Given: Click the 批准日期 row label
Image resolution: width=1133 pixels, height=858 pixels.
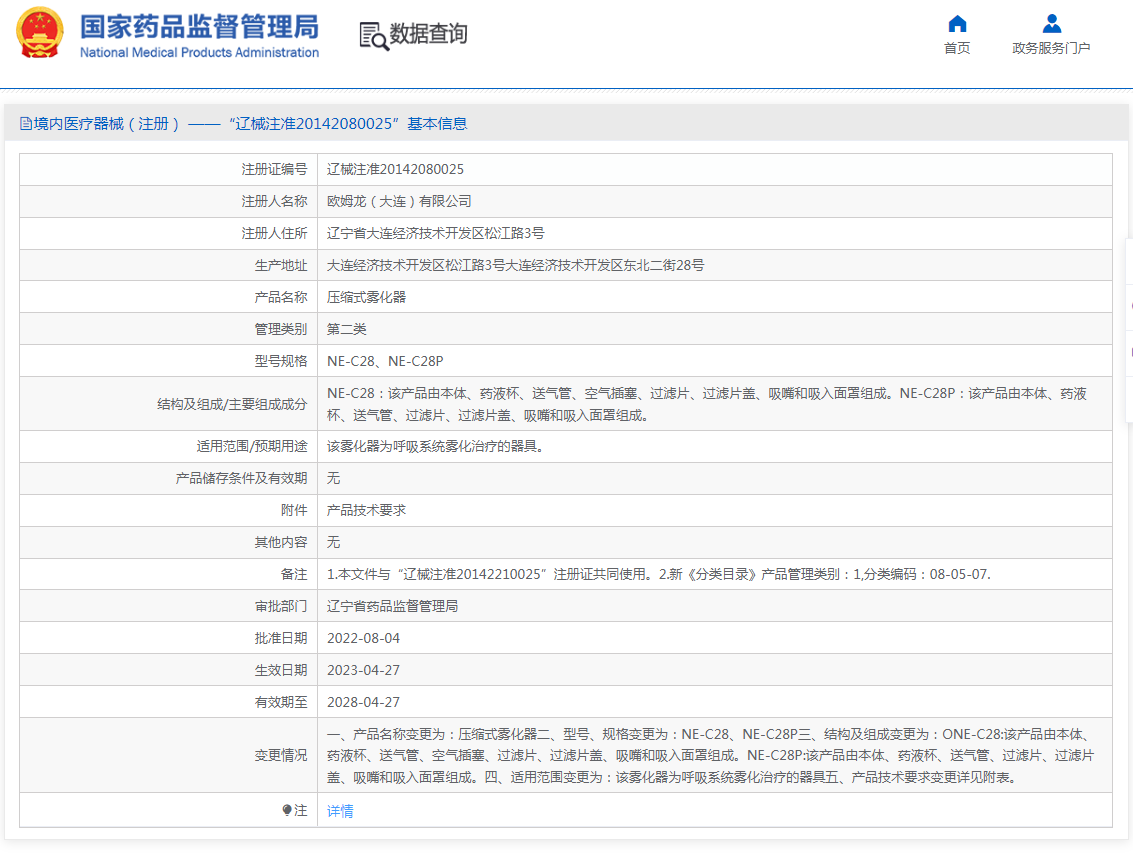Looking at the screenshot, I should [280, 638].
